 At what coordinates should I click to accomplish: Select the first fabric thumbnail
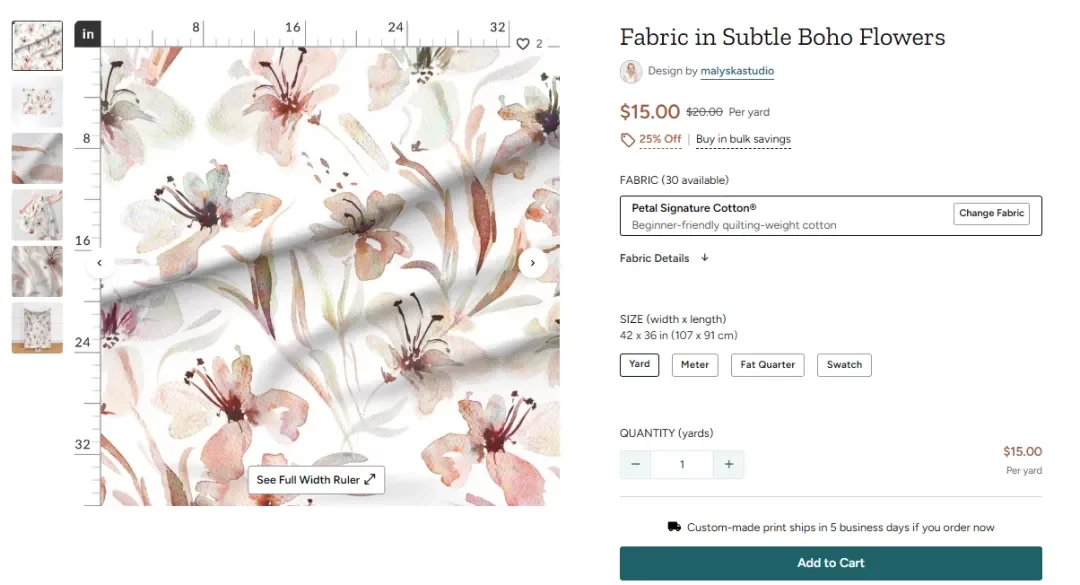click(37, 46)
